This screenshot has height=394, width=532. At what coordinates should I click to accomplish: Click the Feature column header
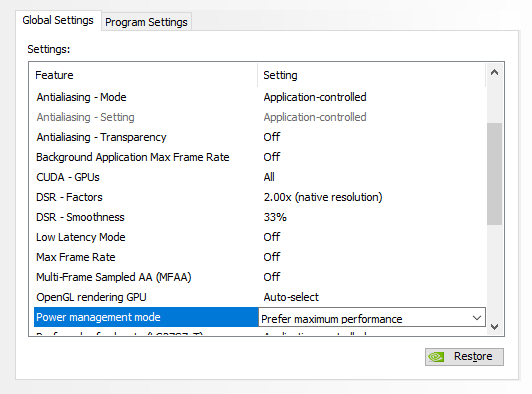pyautogui.click(x=54, y=75)
